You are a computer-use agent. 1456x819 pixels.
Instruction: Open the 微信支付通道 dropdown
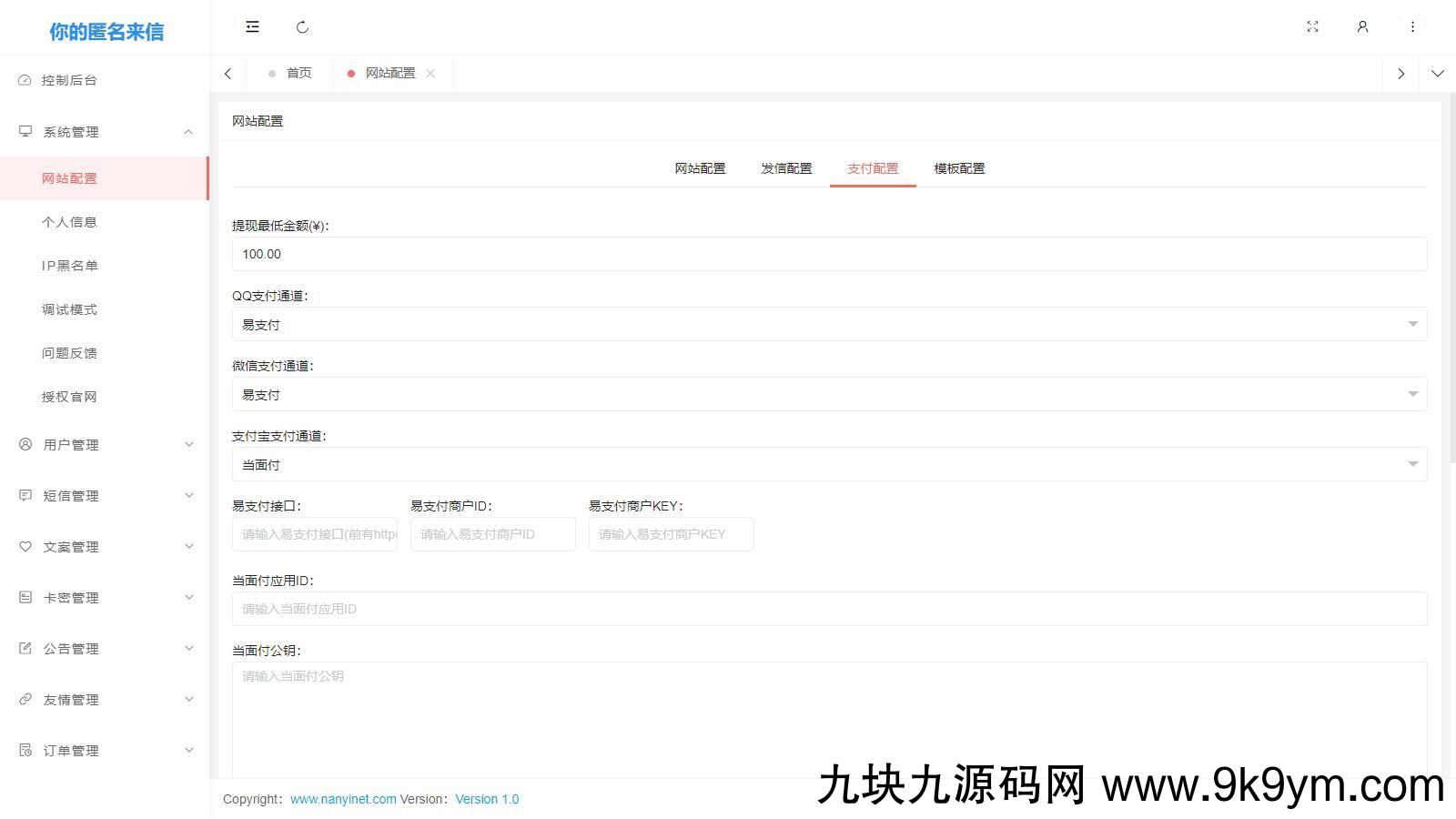[x=828, y=394]
